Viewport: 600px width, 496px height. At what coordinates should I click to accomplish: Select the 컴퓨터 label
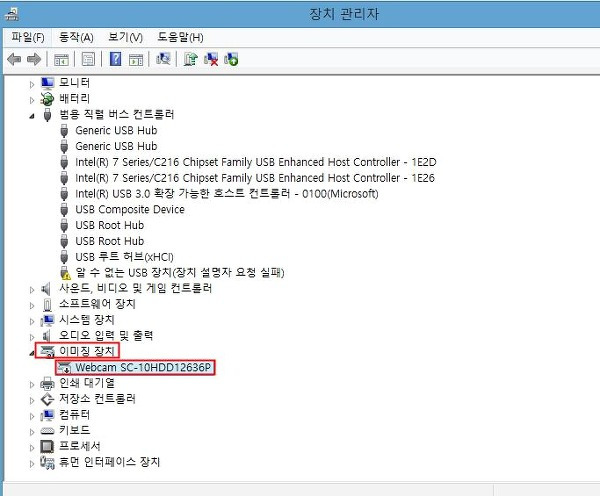(74, 414)
